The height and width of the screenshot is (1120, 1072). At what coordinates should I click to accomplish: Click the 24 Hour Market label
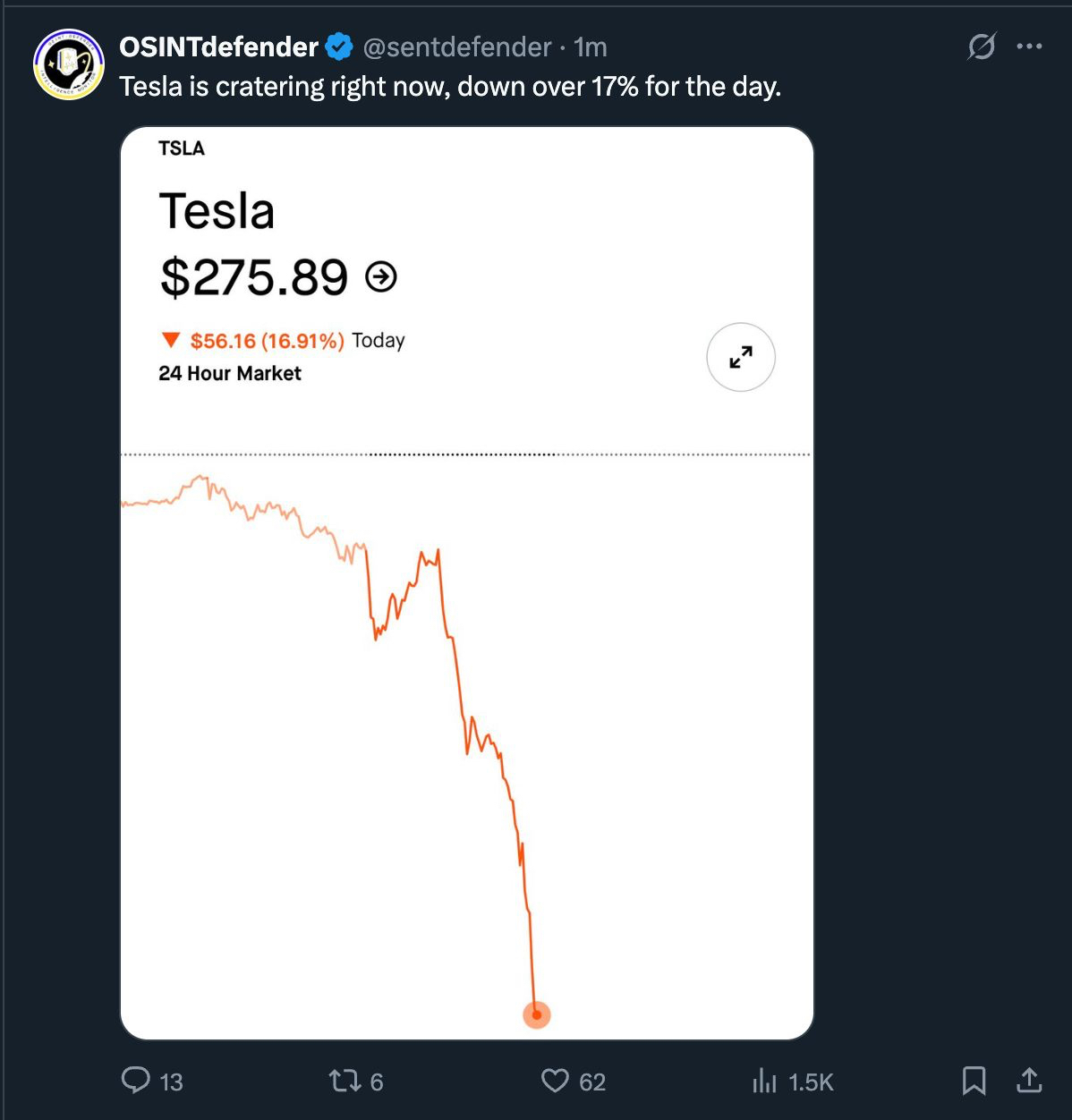[x=230, y=373]
